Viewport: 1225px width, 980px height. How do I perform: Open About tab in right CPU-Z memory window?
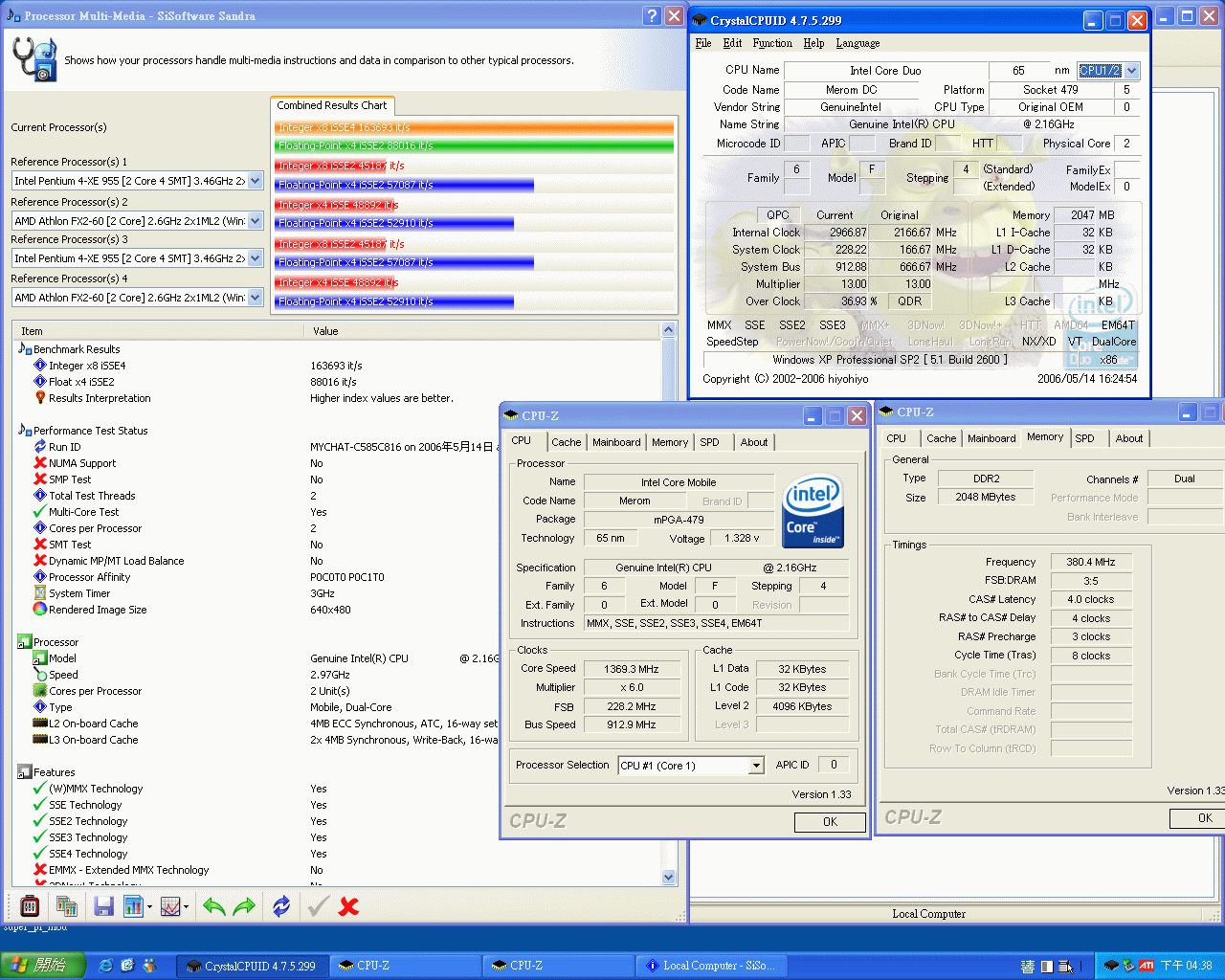click(1129, 438)
